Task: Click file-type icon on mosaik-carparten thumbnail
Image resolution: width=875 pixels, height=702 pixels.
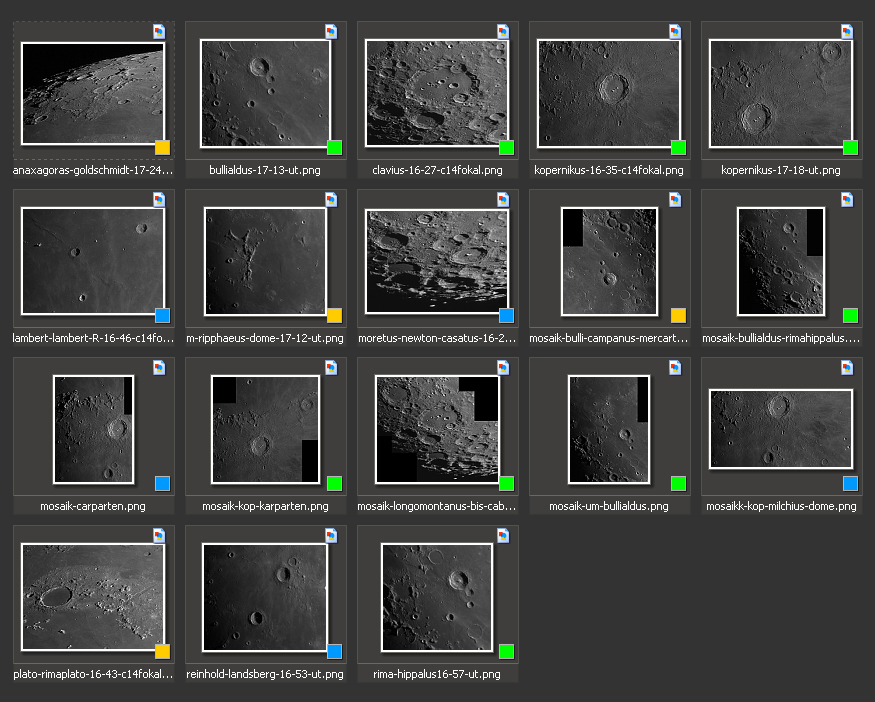Action: pos(159,368)
